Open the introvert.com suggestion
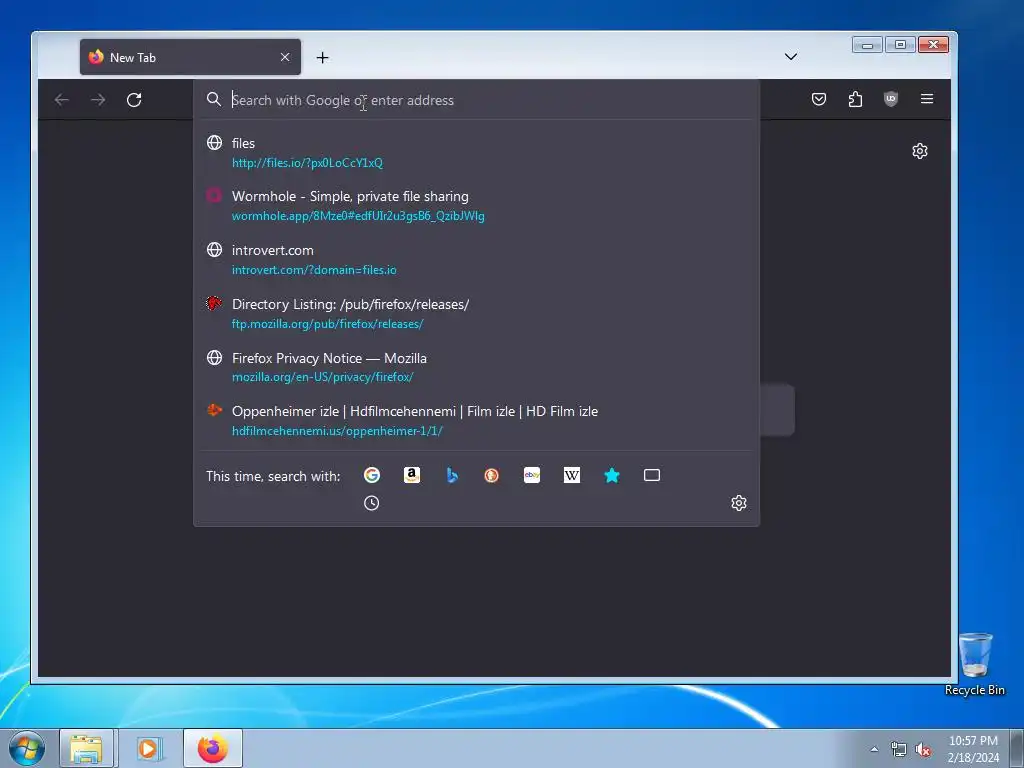The width and height of the screenshot is (1024, 768). (477, 259)
